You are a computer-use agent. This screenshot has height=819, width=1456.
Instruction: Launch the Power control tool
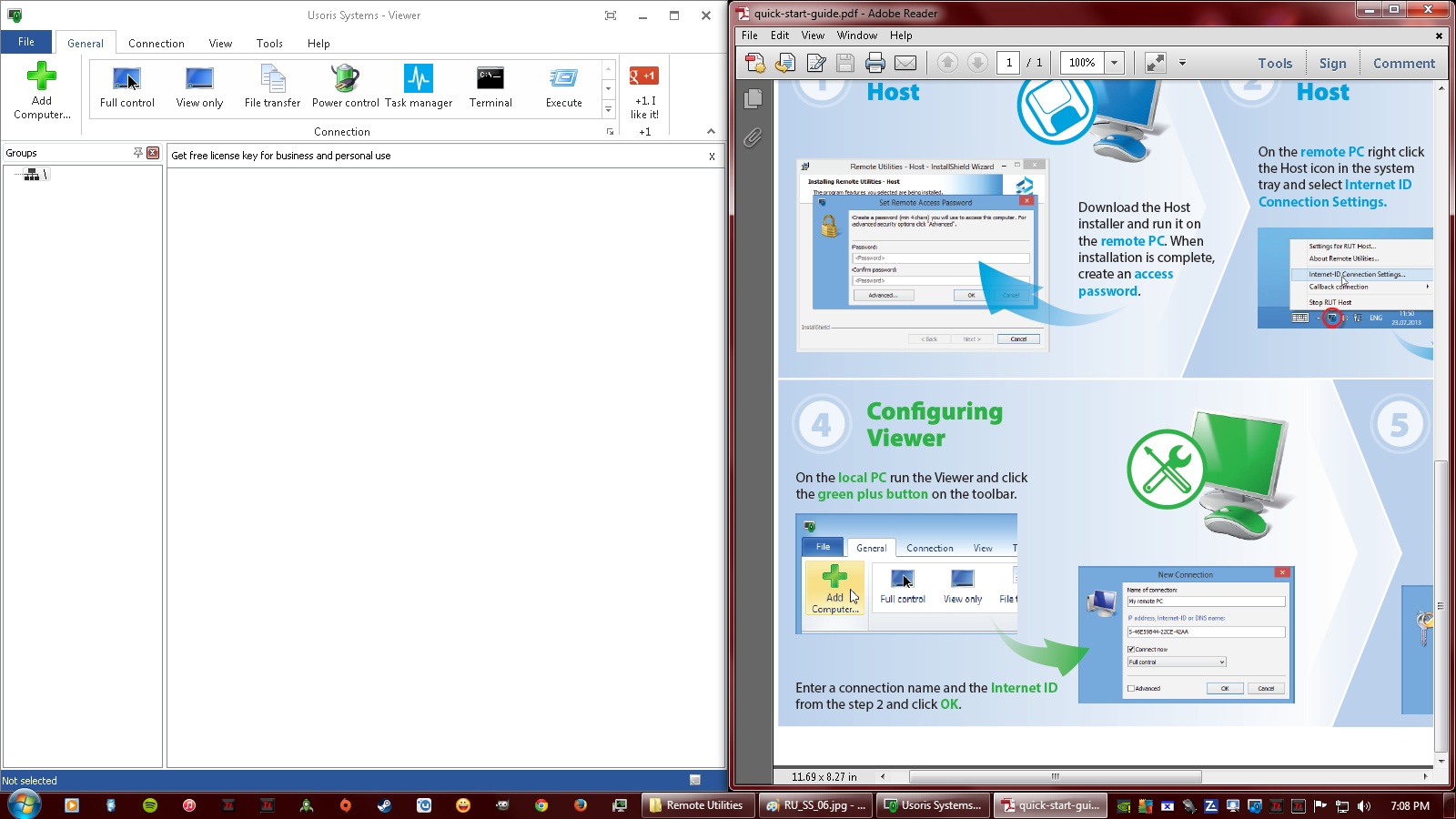coord(345,87)
